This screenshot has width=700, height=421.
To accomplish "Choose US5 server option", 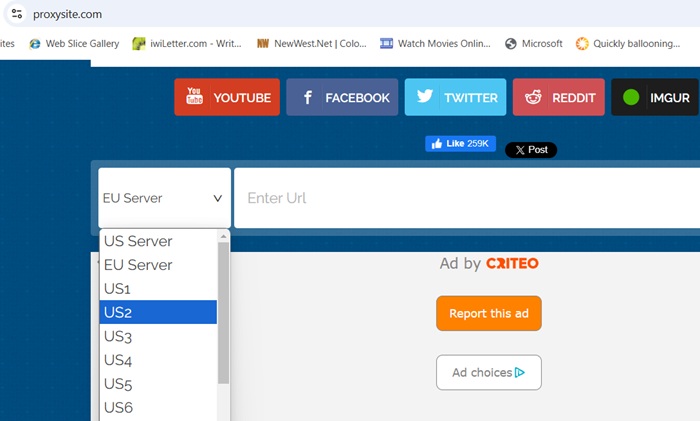I will pyautogui.click(x=158, y=383).
